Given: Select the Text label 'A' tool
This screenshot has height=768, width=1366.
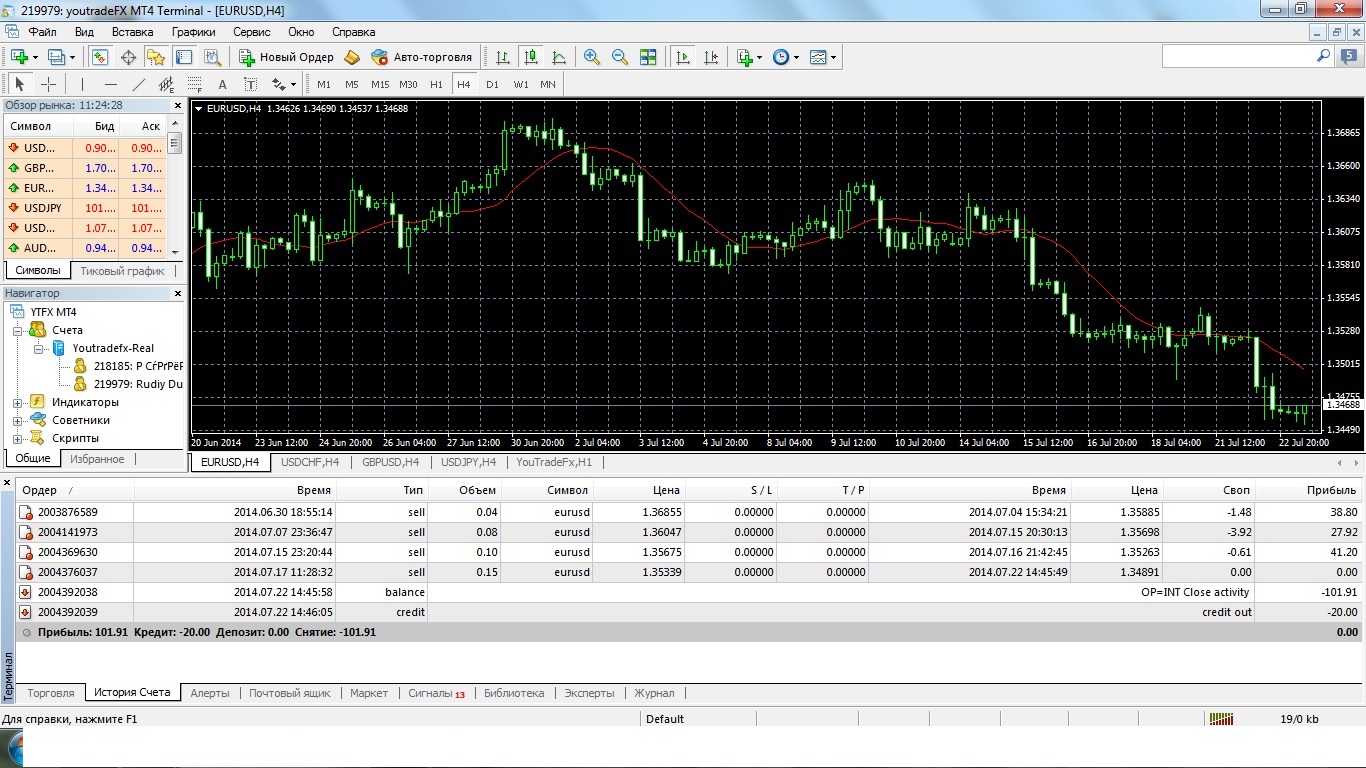Looking at the screenshot, I should 222,84.
